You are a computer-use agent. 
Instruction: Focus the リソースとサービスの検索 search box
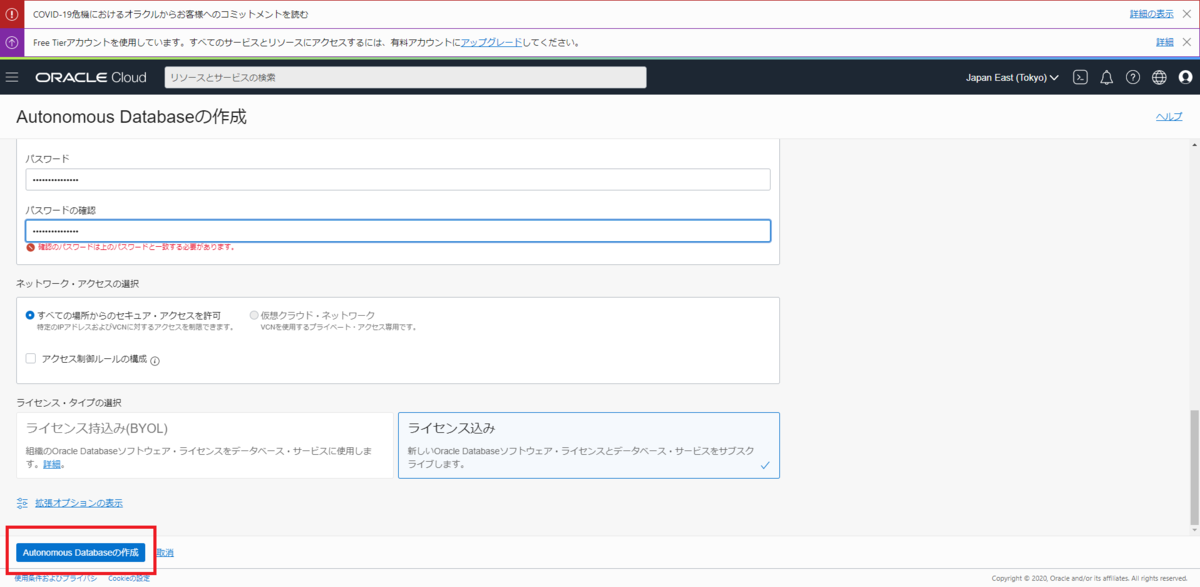pos(406,77)
